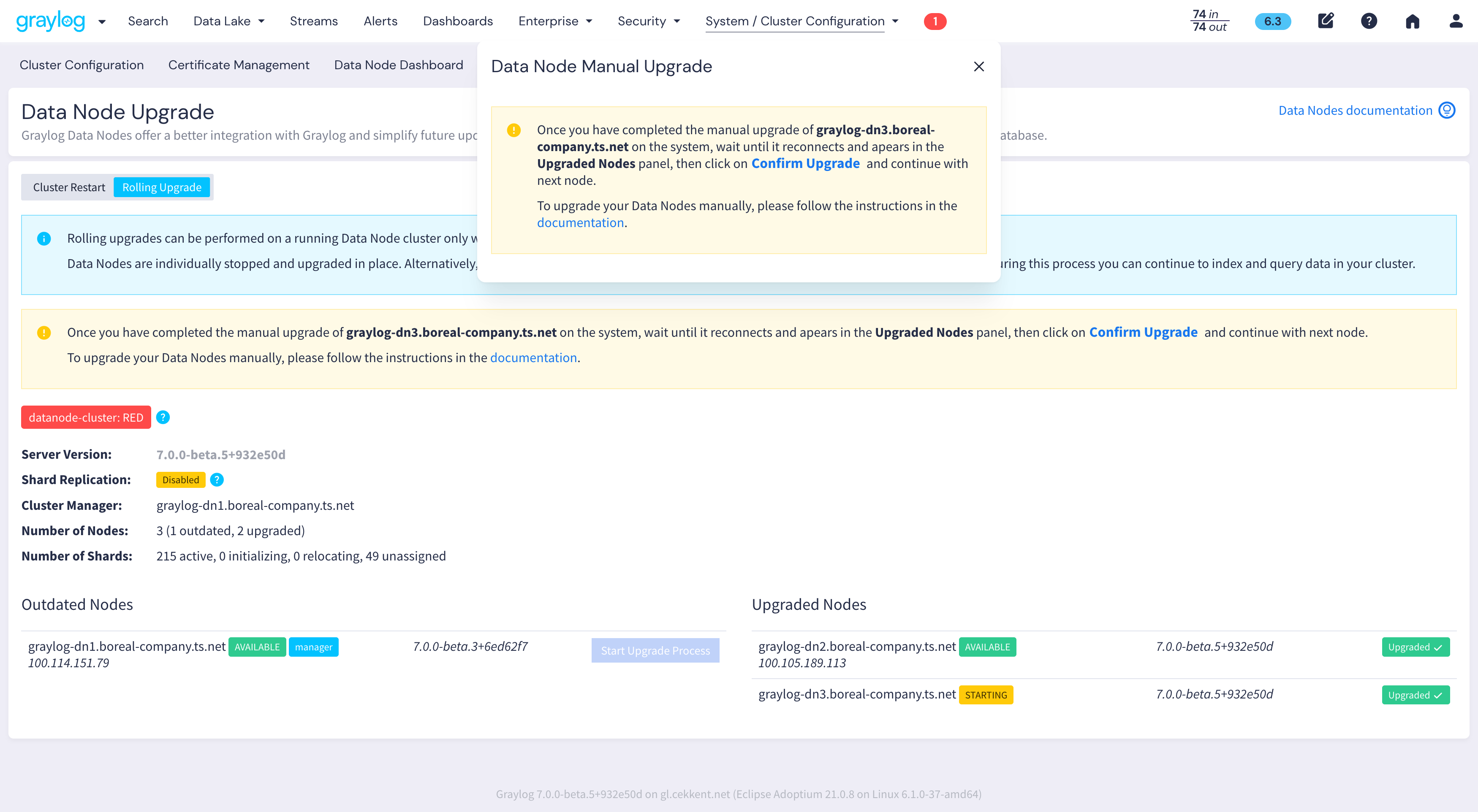Select the Rolling Upgrade option
This screenshot has height=812, width=1478.
point(162,187)
